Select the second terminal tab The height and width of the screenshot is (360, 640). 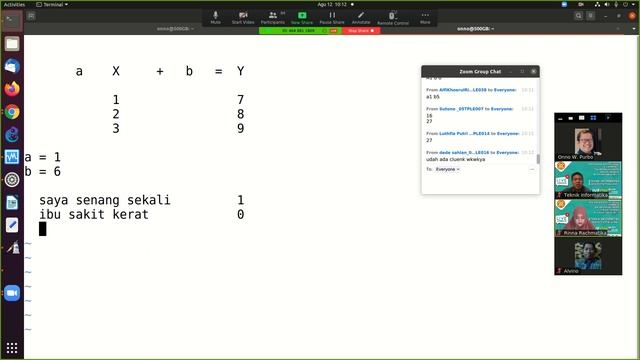476,29
